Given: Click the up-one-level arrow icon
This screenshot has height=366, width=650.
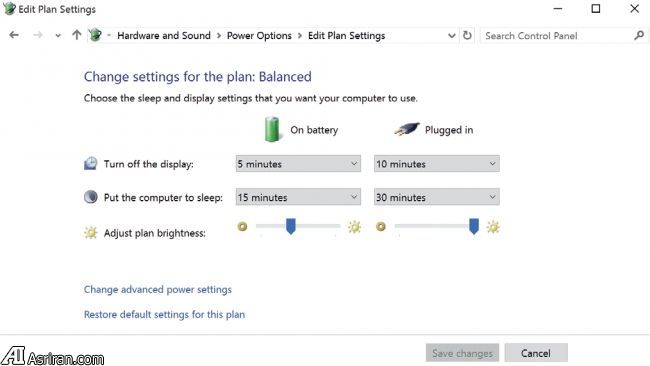Looking at the screenshot, I should pyautogui.click(x=77, y=35).
